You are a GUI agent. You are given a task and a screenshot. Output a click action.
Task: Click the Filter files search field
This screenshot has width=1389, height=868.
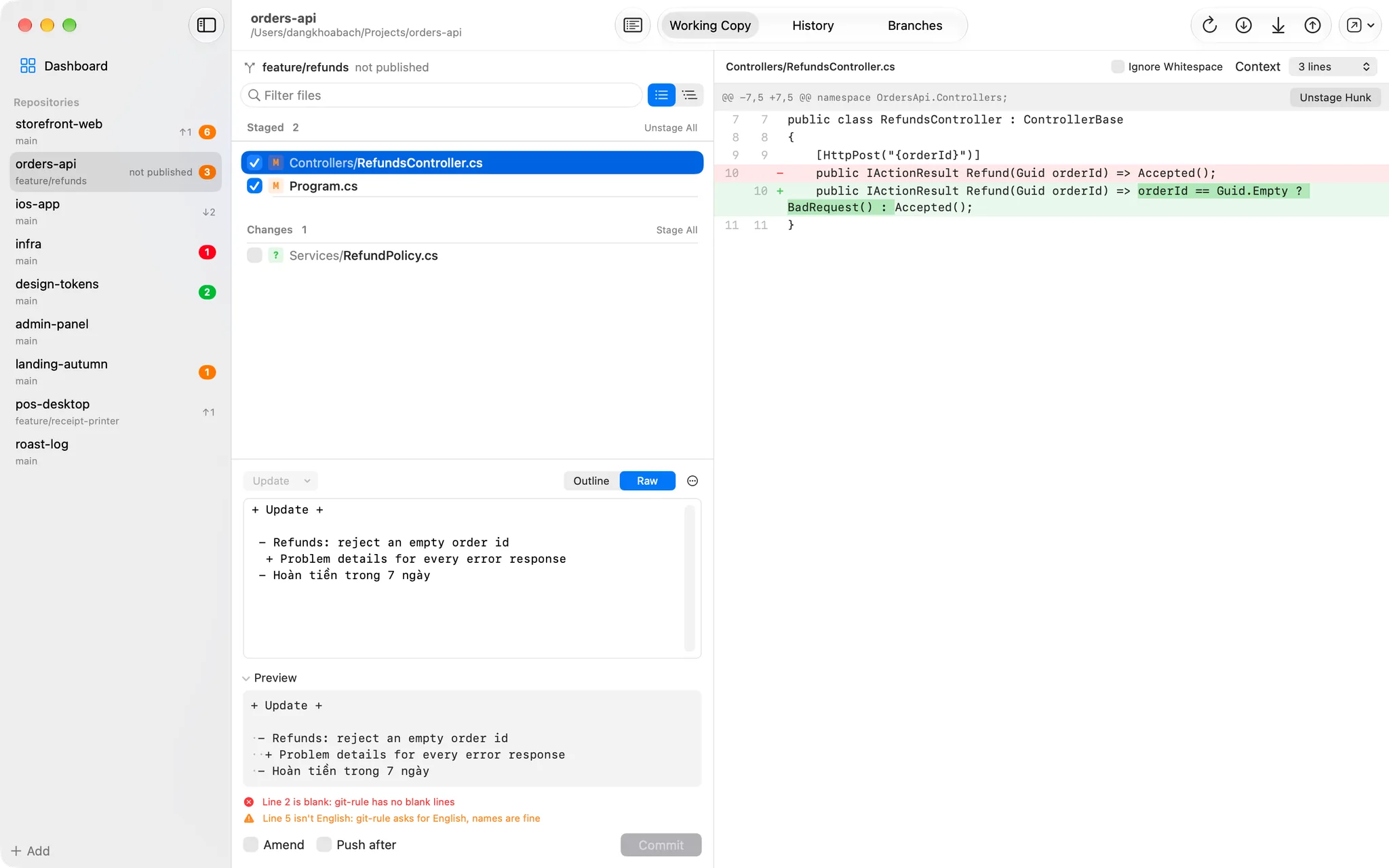coord(442,95)
